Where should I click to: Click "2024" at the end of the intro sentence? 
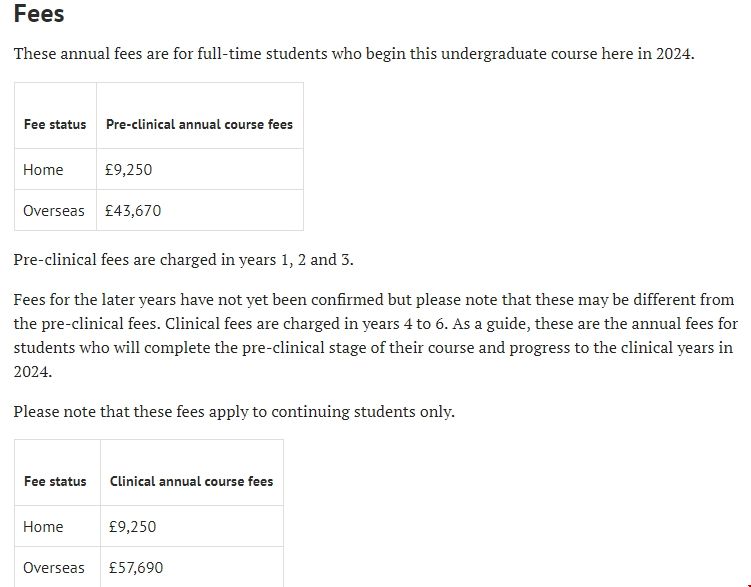tap(673, 53)
